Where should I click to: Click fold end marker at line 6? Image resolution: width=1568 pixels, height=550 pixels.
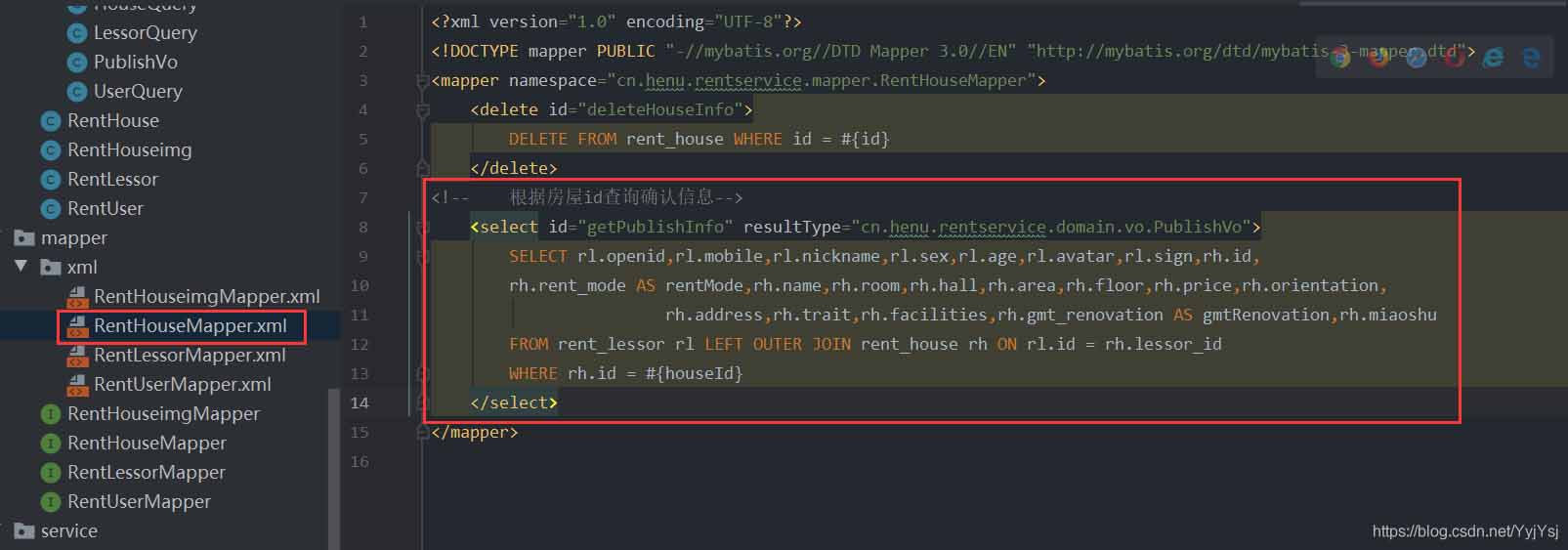click(x=423, y=168)
